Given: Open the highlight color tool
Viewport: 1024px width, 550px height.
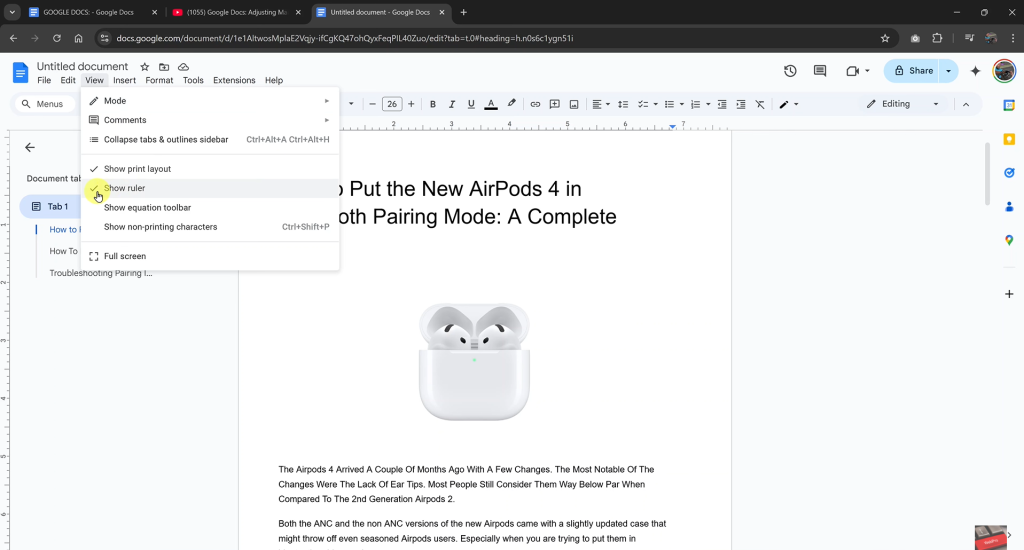Looking at the screenshot, I should [511, 104].
